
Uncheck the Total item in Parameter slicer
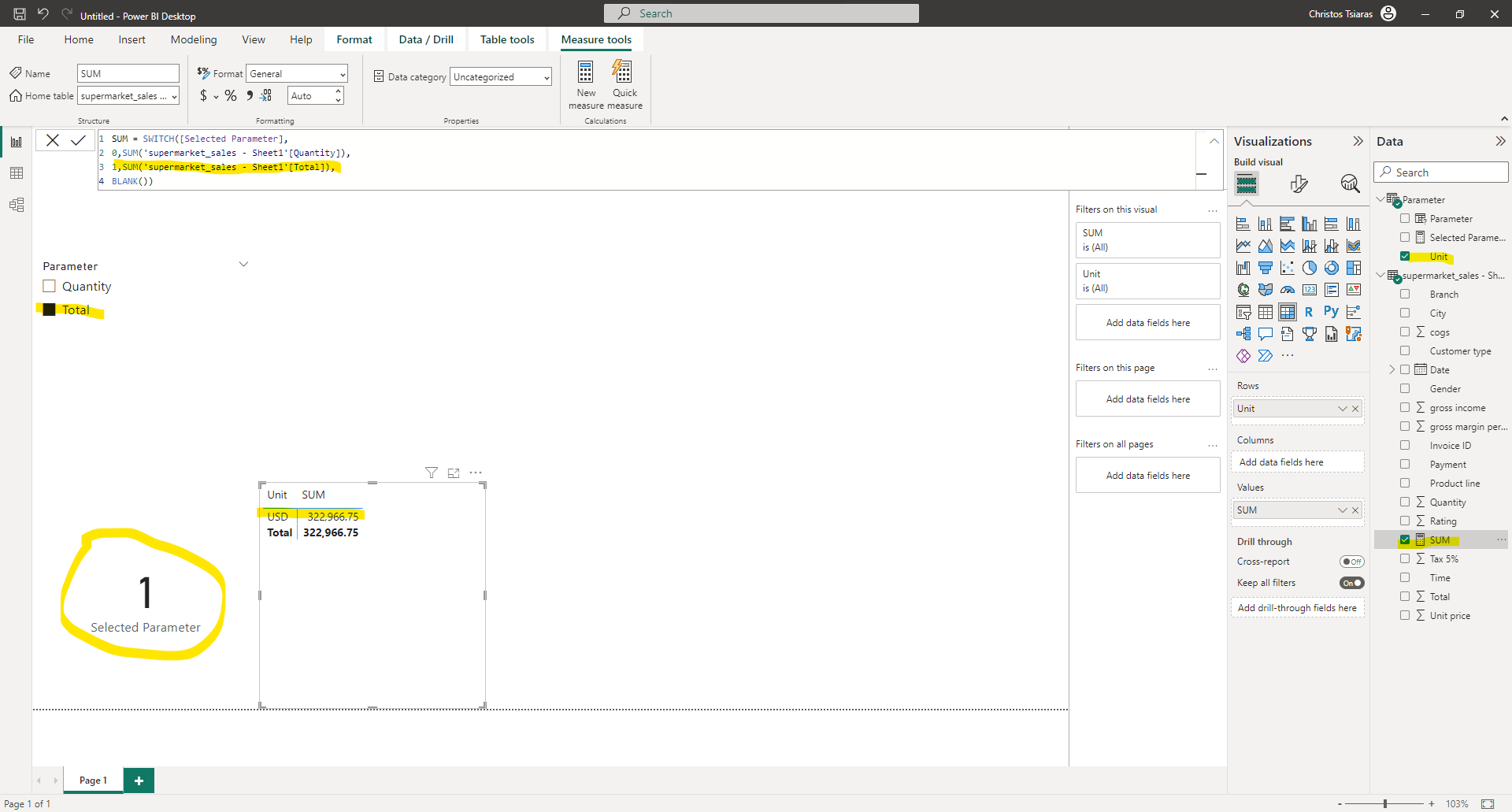point(49,310)
